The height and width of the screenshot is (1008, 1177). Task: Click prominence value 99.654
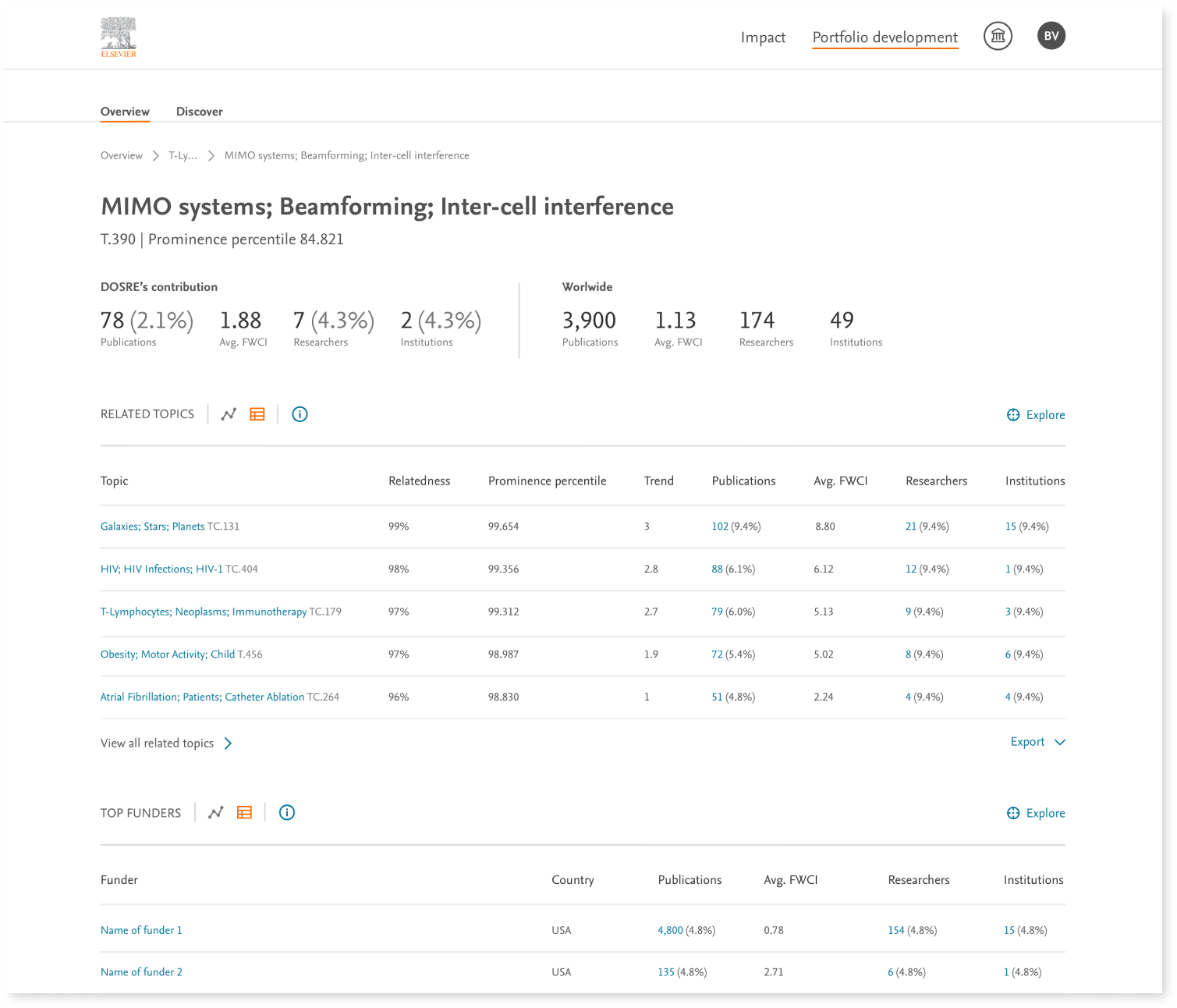click(504, 527)
